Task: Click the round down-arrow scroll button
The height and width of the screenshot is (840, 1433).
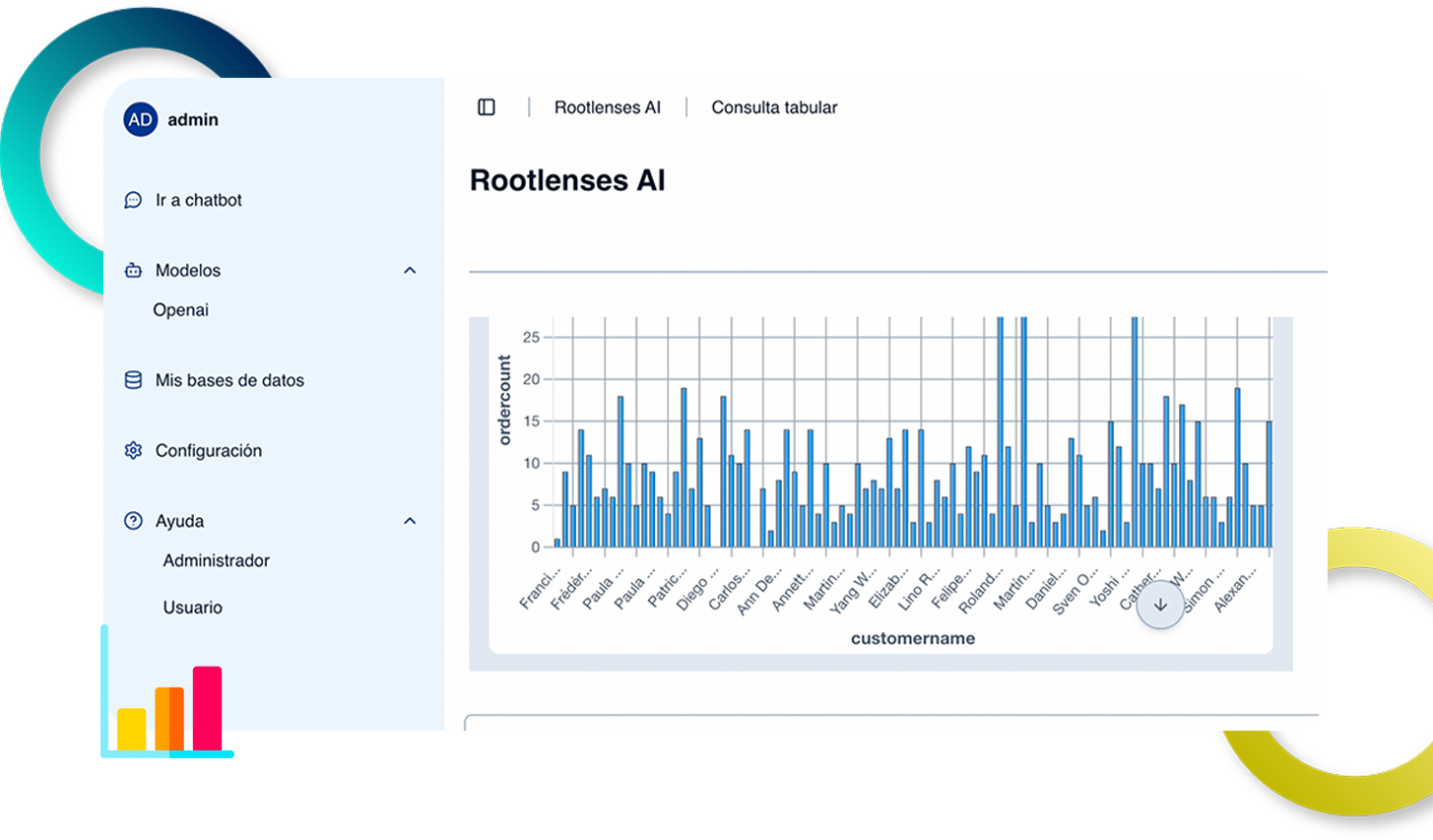Action: (1160, 605)
